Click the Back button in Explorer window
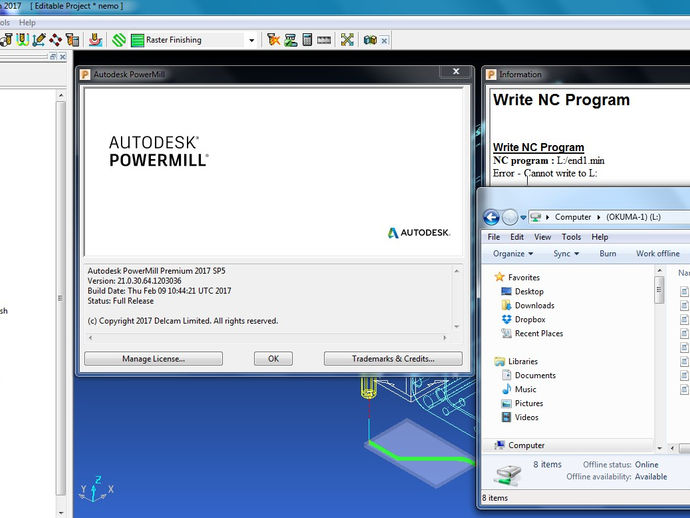This screenshot has width=690, height=518. coord(491,217)
